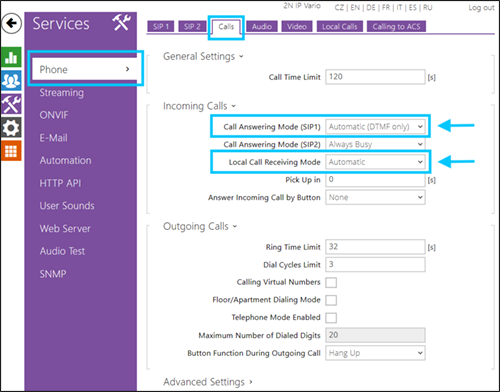This screenshot has height=392, width=500.
Task: Open Web Server in Services menu
Action: (x=65, y=228)
